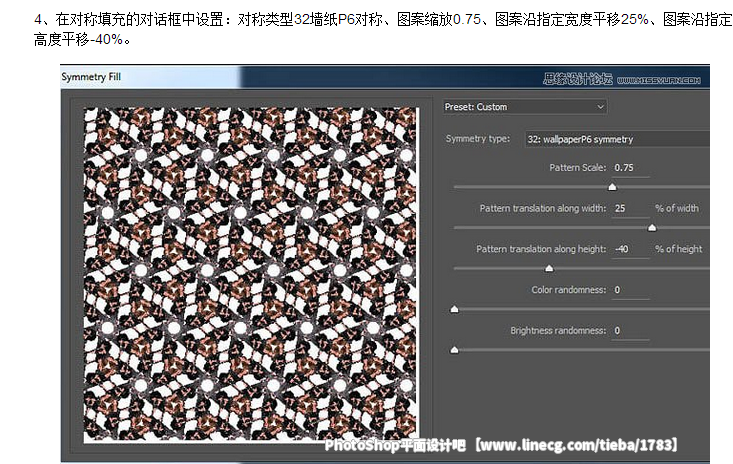Click the "Pattern translation along height:" label
733x464 pixels.
541,249
